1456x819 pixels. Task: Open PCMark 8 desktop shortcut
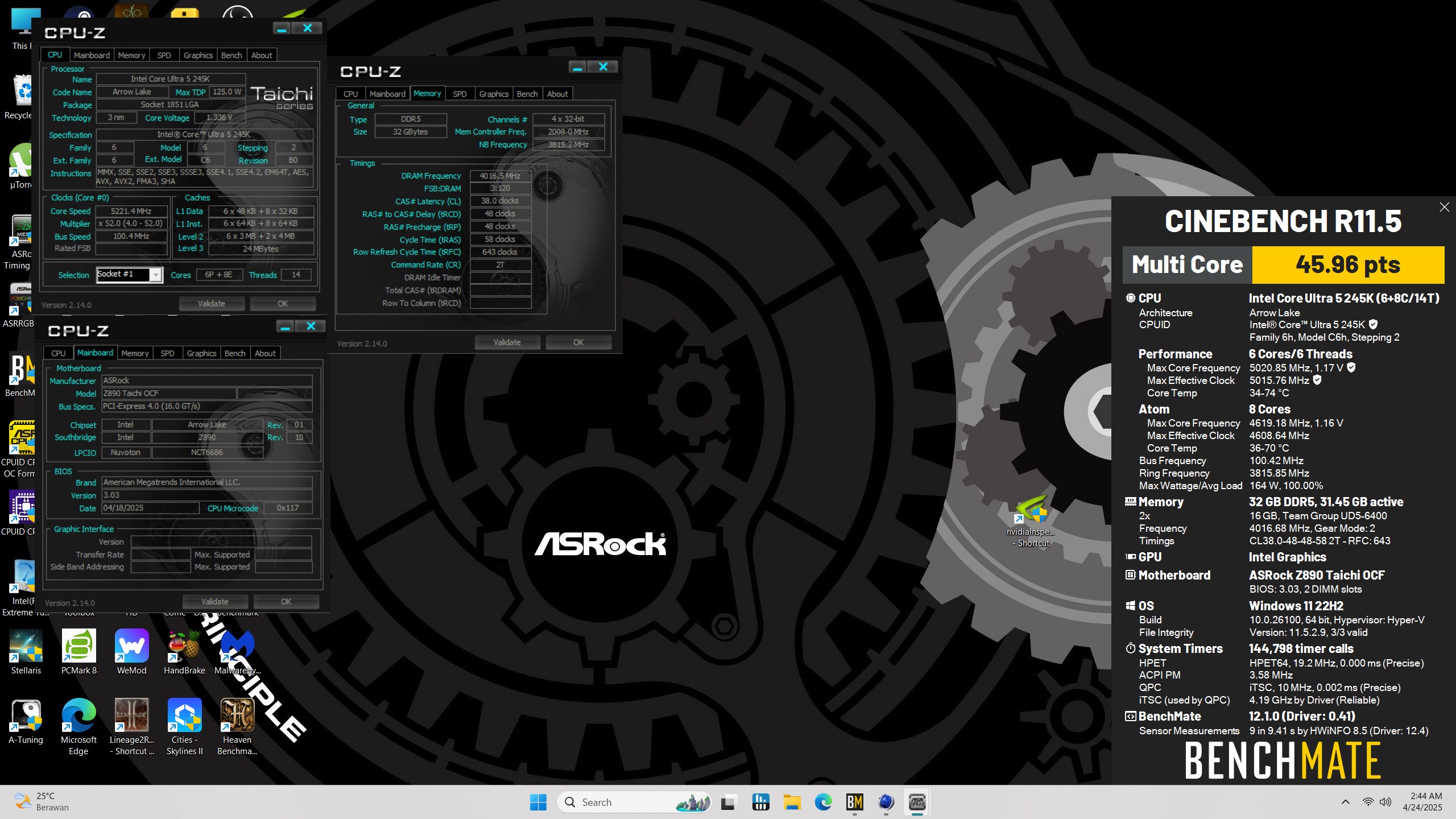tap(79, 652)
